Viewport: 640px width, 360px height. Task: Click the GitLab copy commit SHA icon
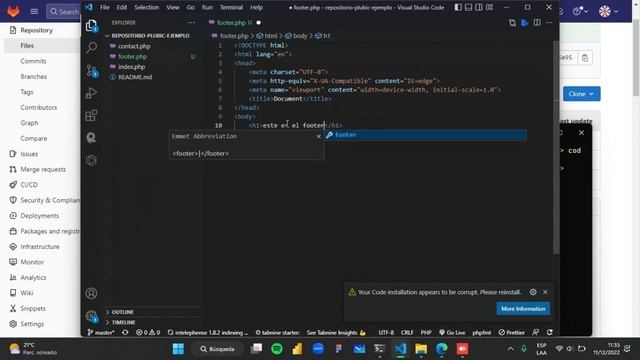coord(585,58)
